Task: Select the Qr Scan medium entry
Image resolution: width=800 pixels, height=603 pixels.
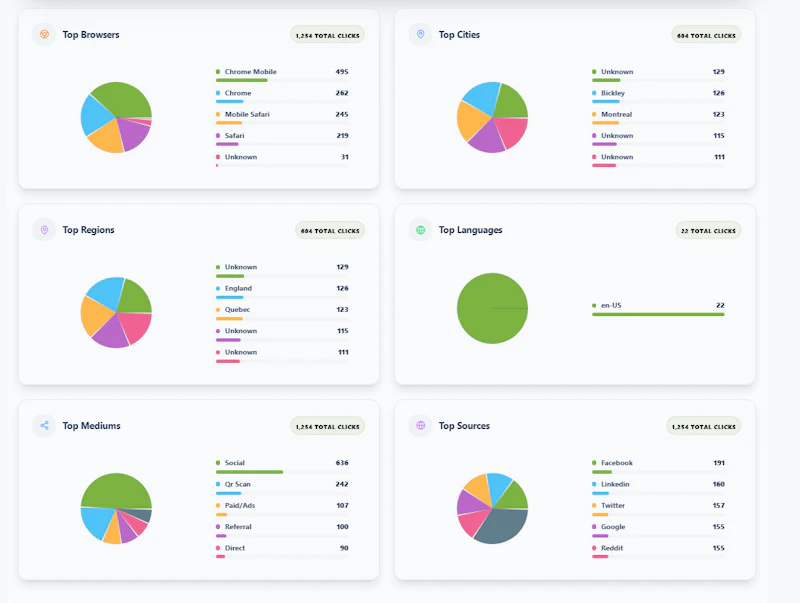Action: [x=282, y=488]
